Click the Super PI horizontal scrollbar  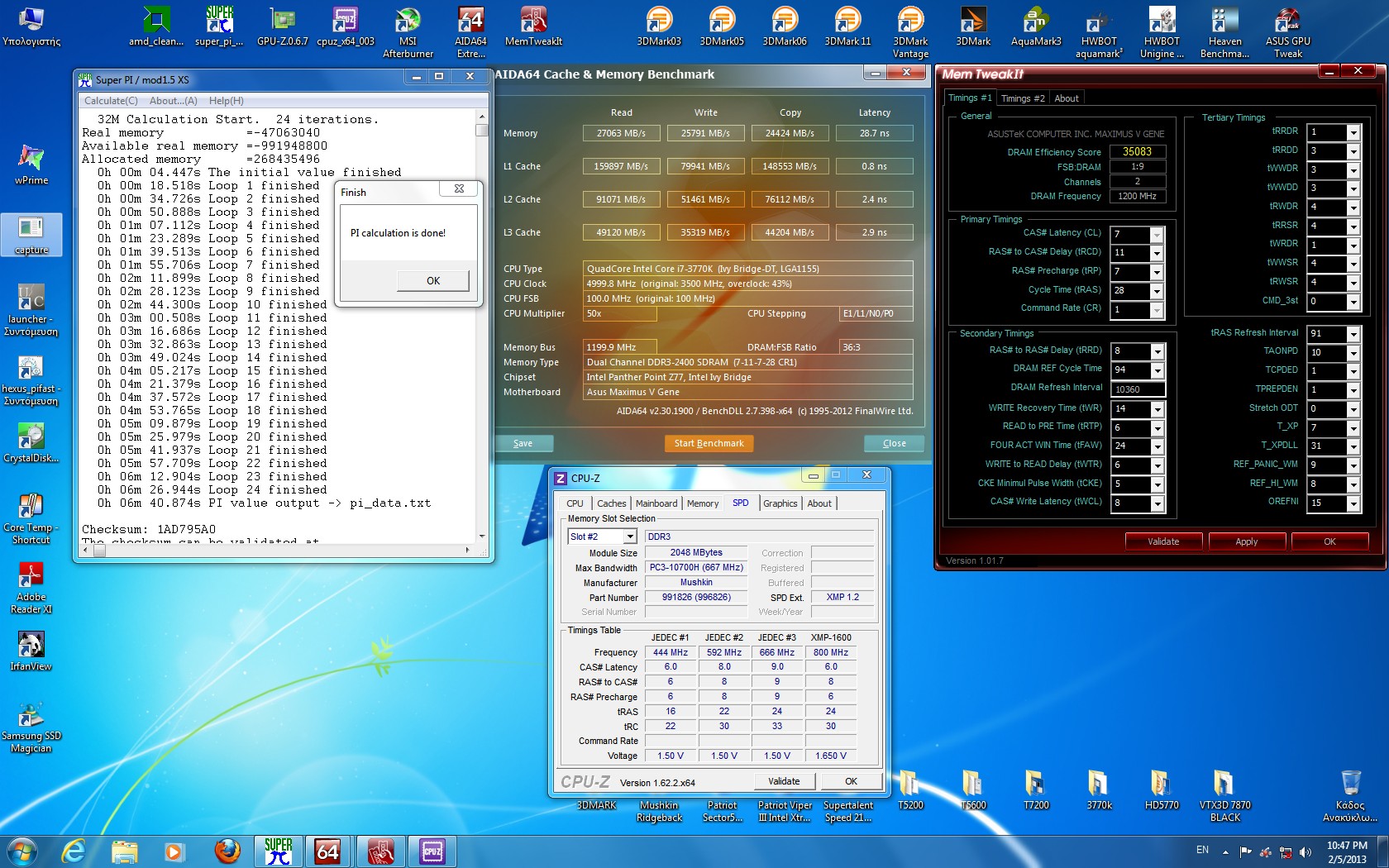[x=276, y=550]
